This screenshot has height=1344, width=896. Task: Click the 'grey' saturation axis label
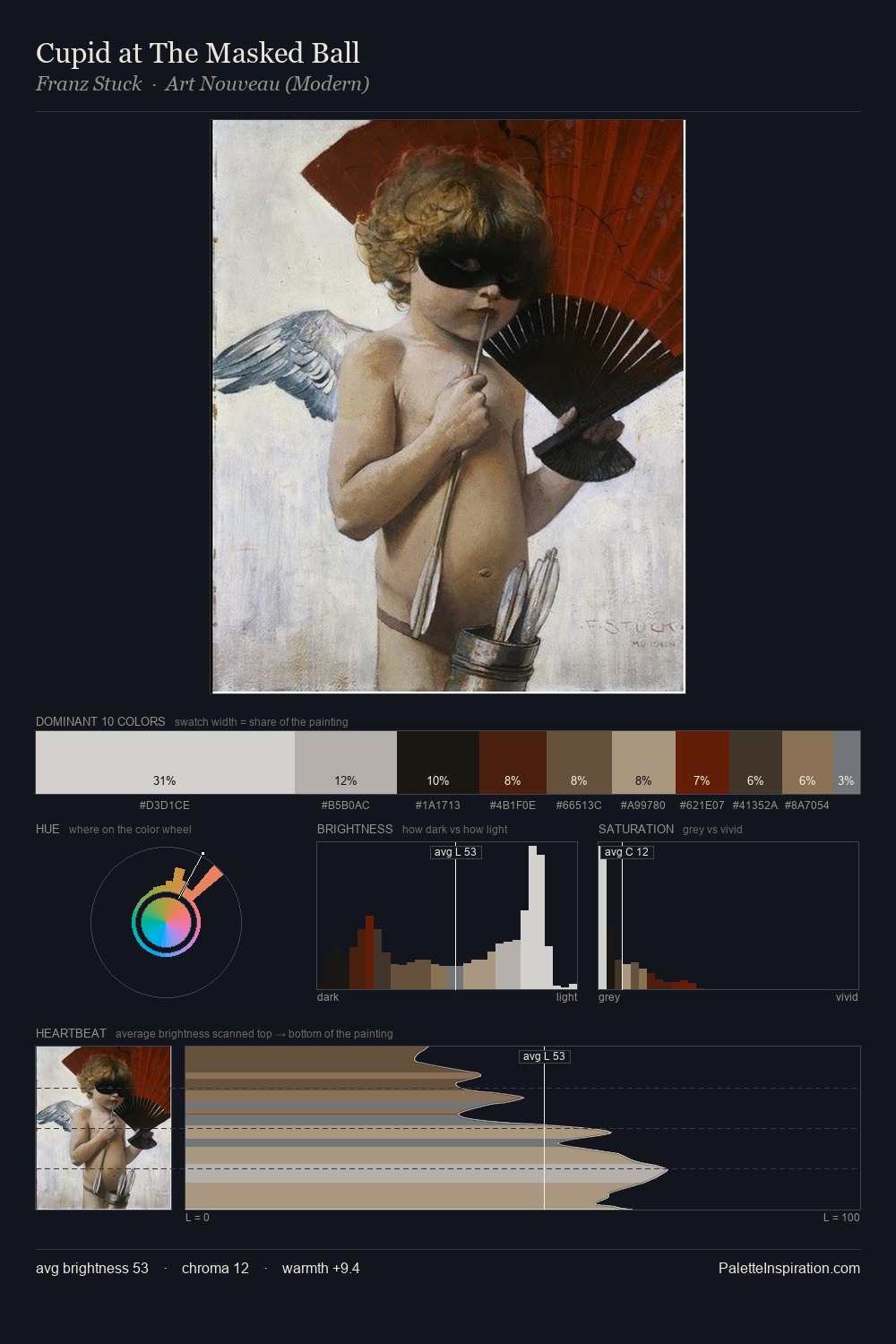(609, 997)
